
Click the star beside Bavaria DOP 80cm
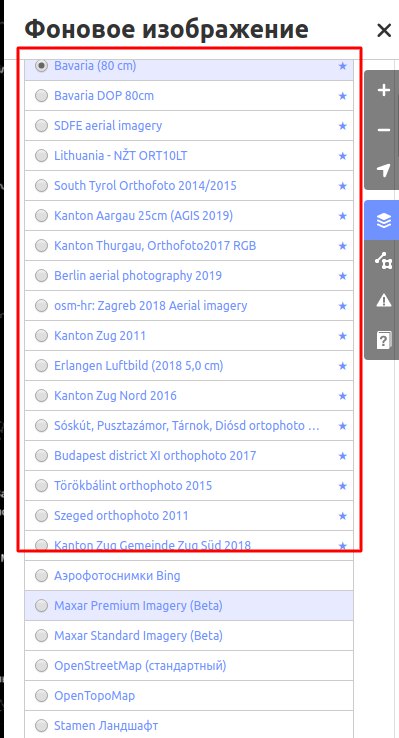[343, 96]
